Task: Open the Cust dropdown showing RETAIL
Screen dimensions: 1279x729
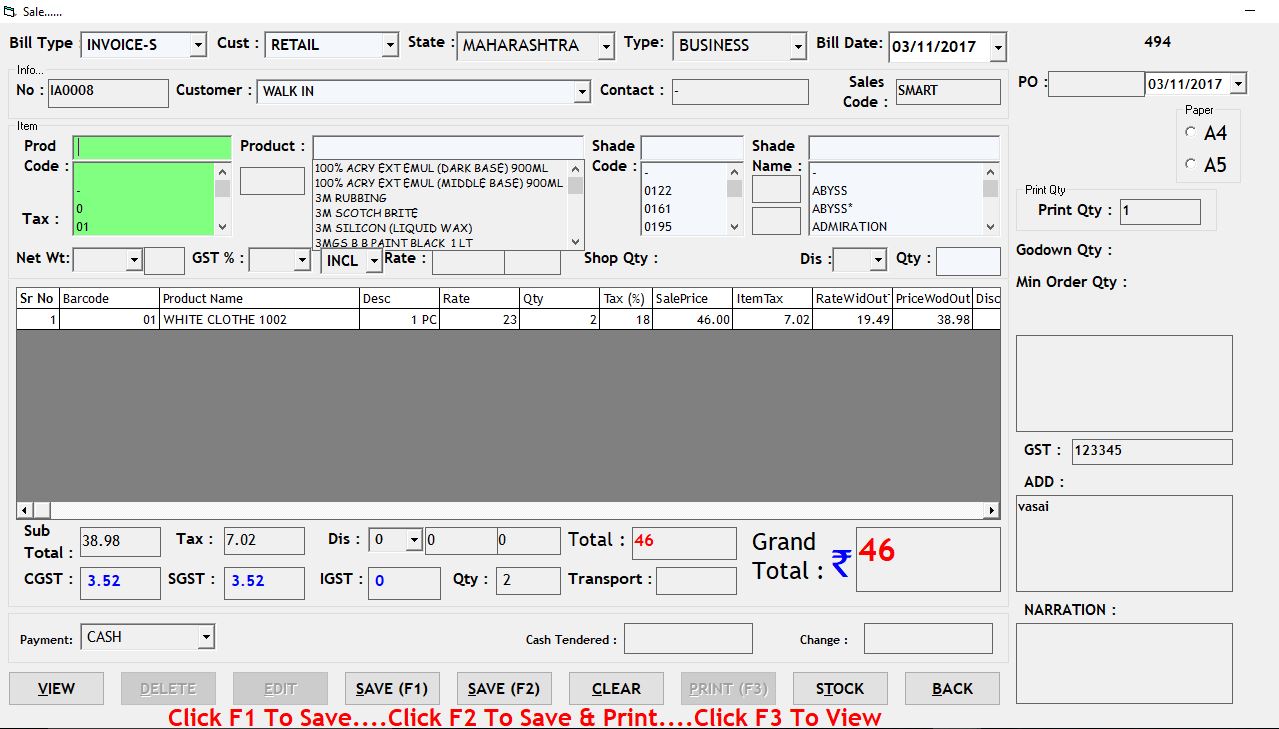Action: (x=390, y=45)
